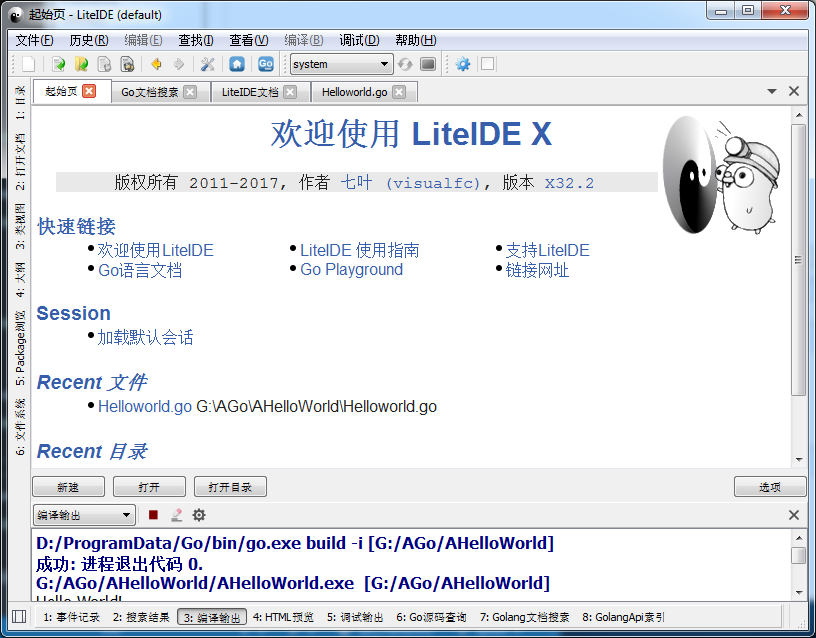
Task: Open the 帮助(H) menu
Action: (x=415, y=40)
